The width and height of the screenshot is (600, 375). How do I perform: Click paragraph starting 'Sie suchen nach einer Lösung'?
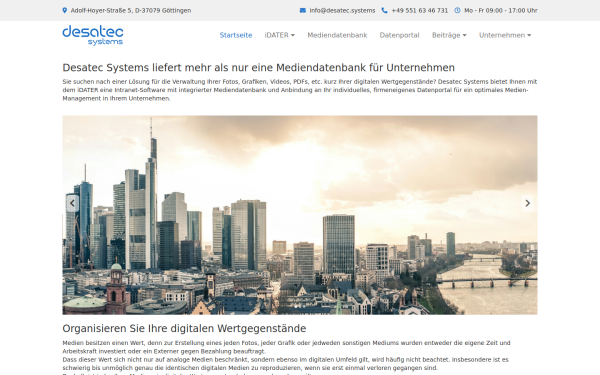point(300,90)
